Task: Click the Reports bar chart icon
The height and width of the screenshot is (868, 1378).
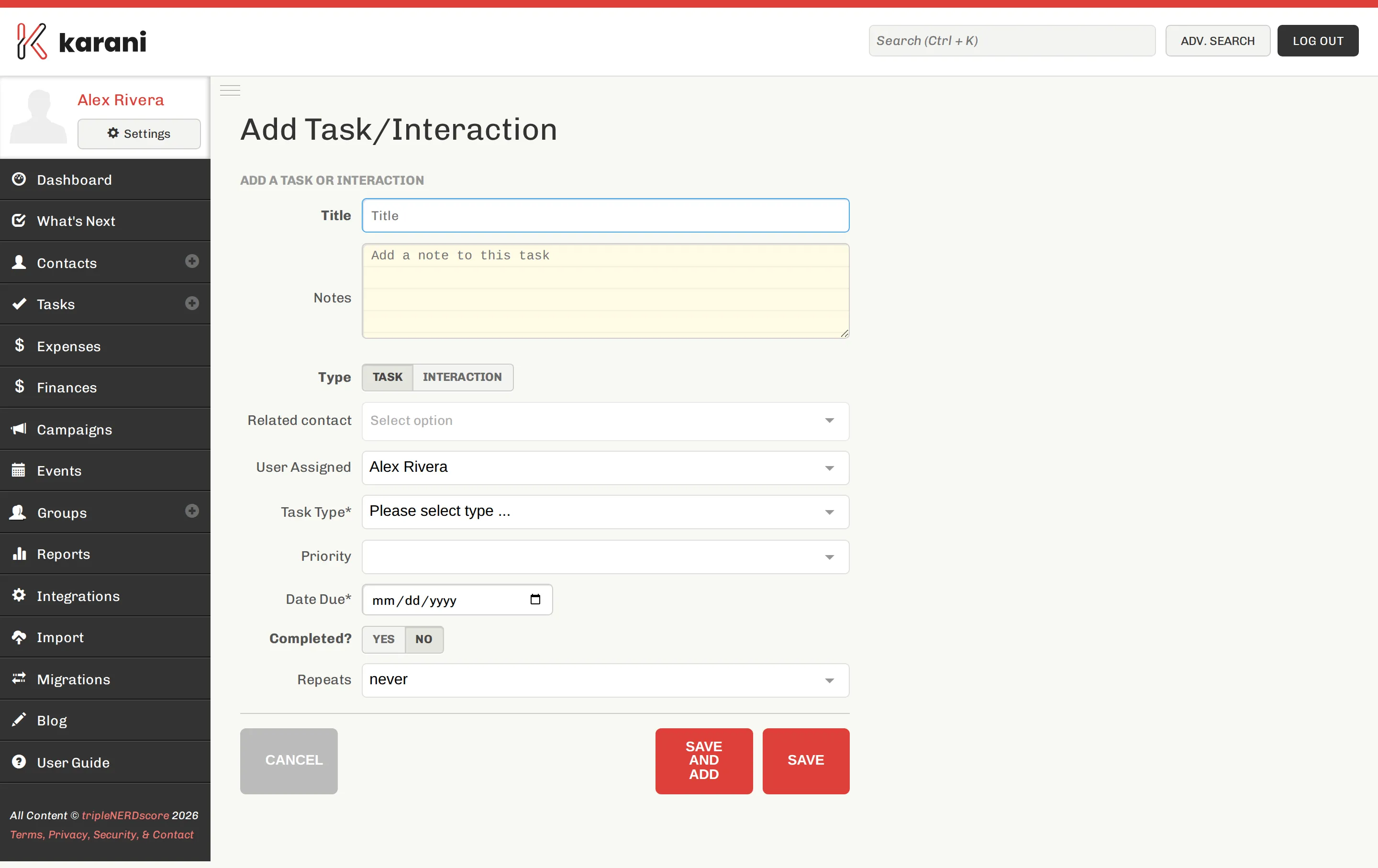Action: 19,553
